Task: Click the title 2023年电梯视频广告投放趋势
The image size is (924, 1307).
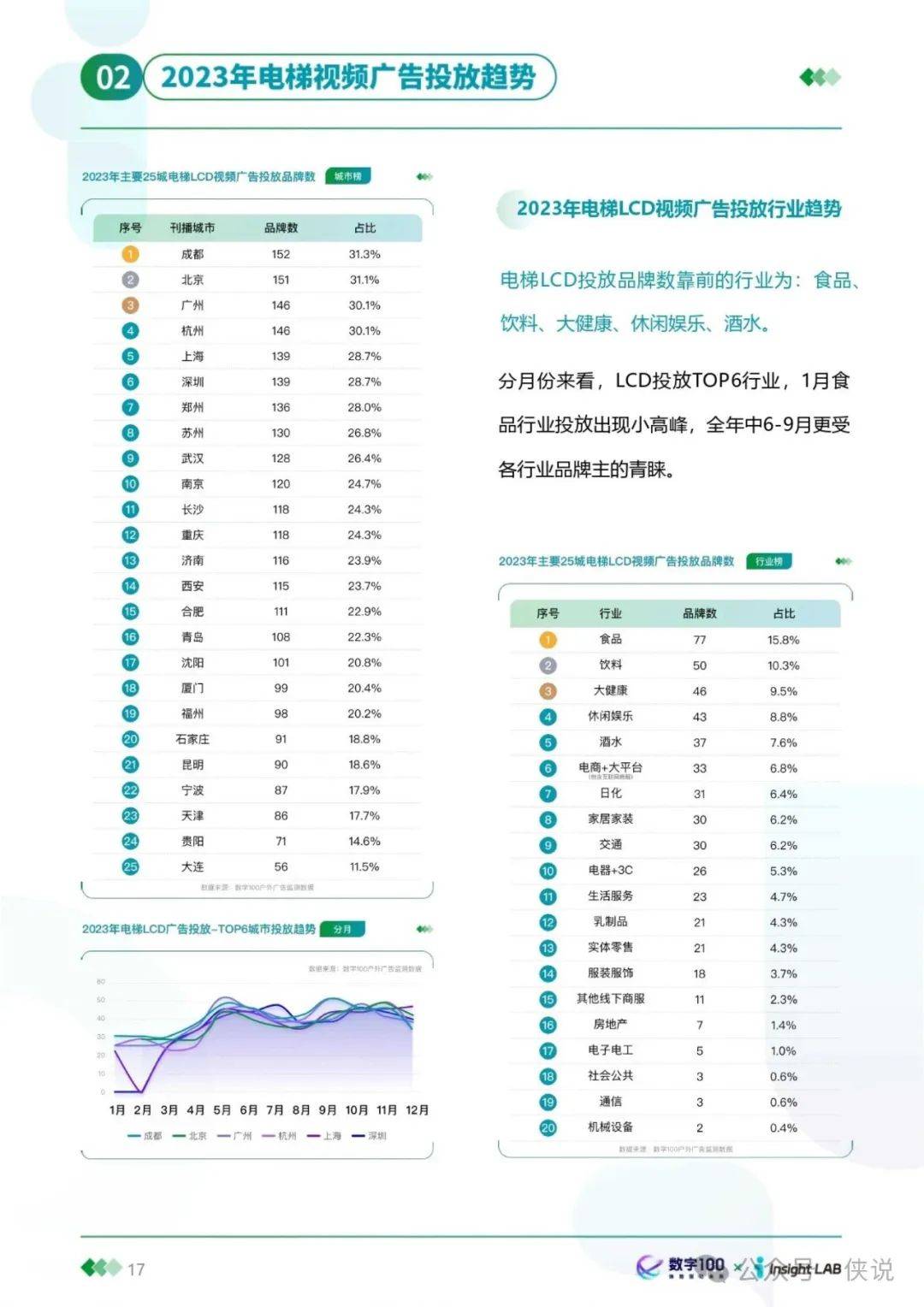Action: click(348, 77)
